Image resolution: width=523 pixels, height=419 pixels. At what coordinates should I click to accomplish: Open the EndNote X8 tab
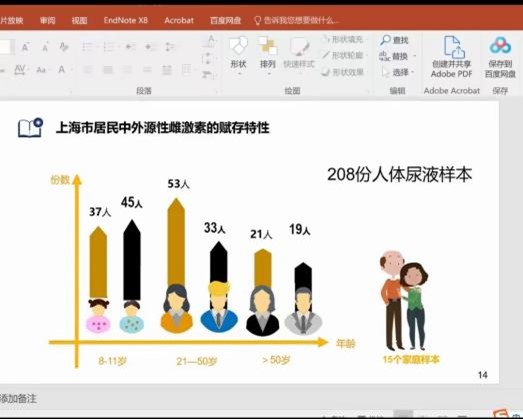[125, 20]
